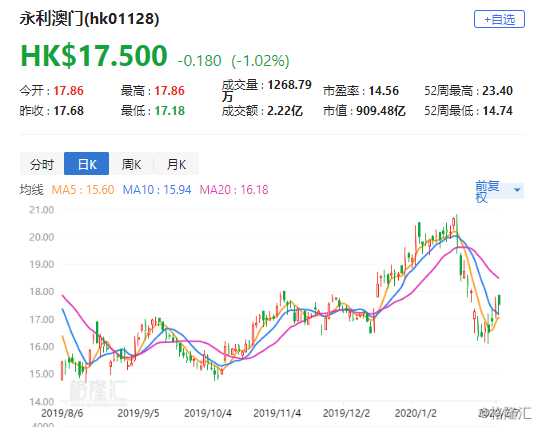Click the 20.00 price axis label
539x427 pixels.
(42, 237)
